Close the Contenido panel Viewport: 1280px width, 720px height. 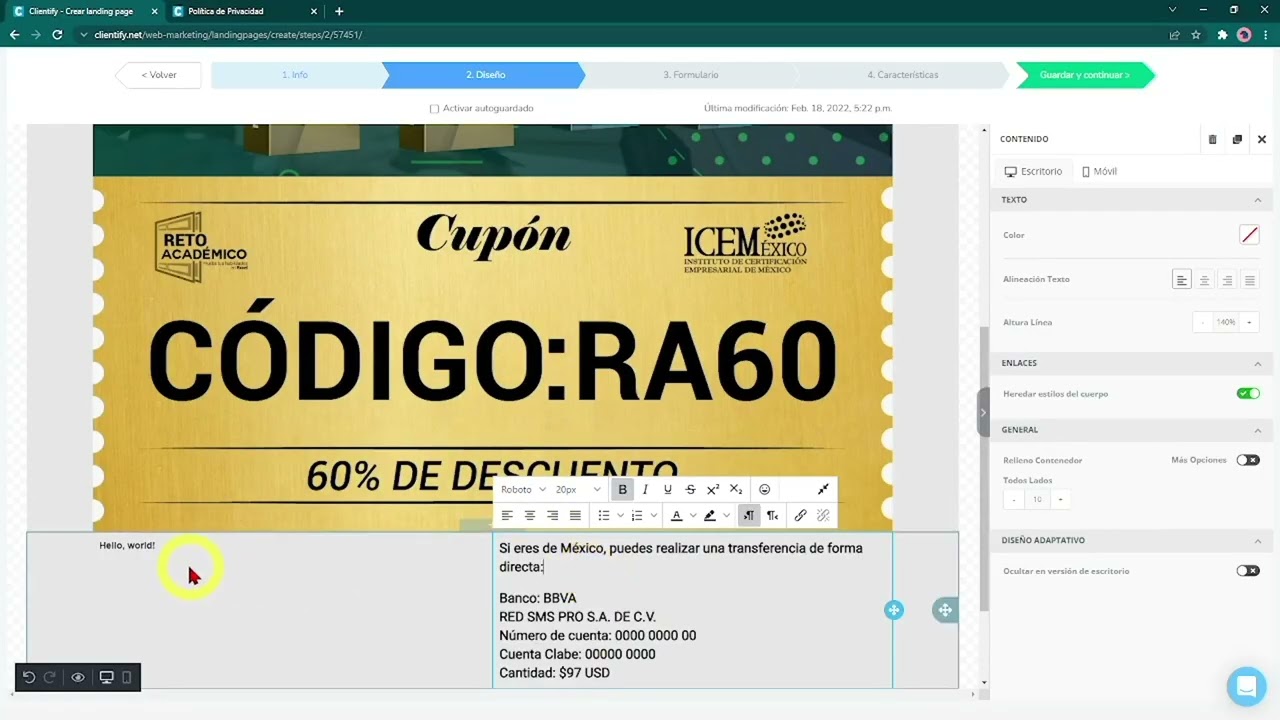tap(1262, 140)
